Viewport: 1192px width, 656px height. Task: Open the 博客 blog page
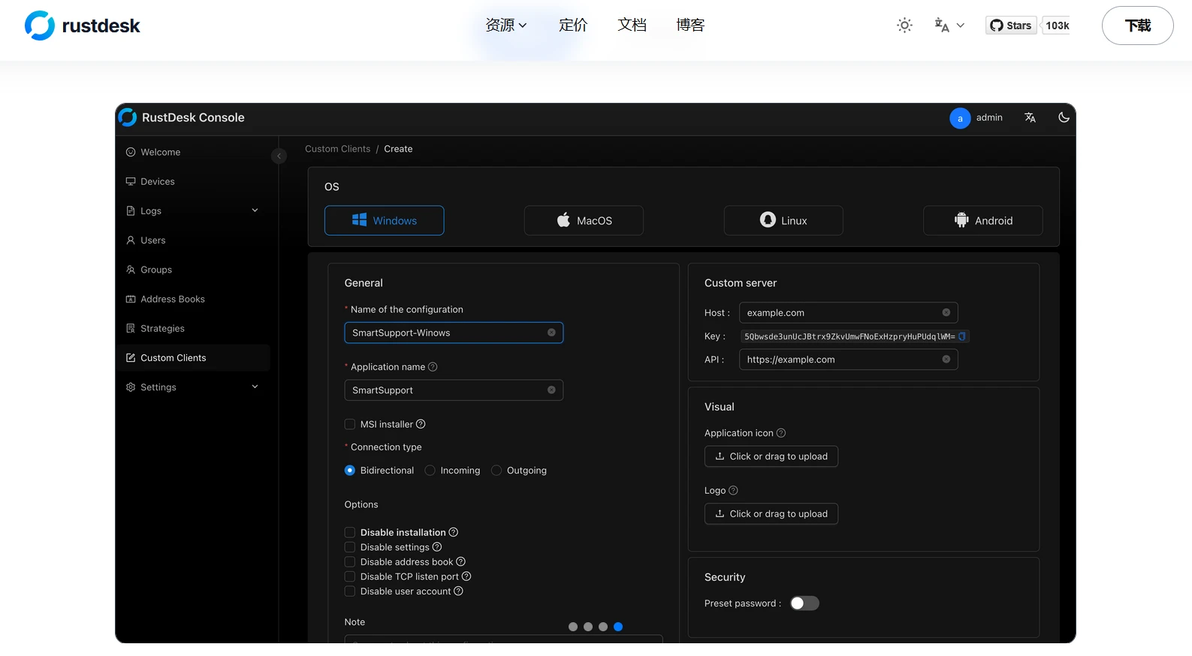(x=690, y=25)
